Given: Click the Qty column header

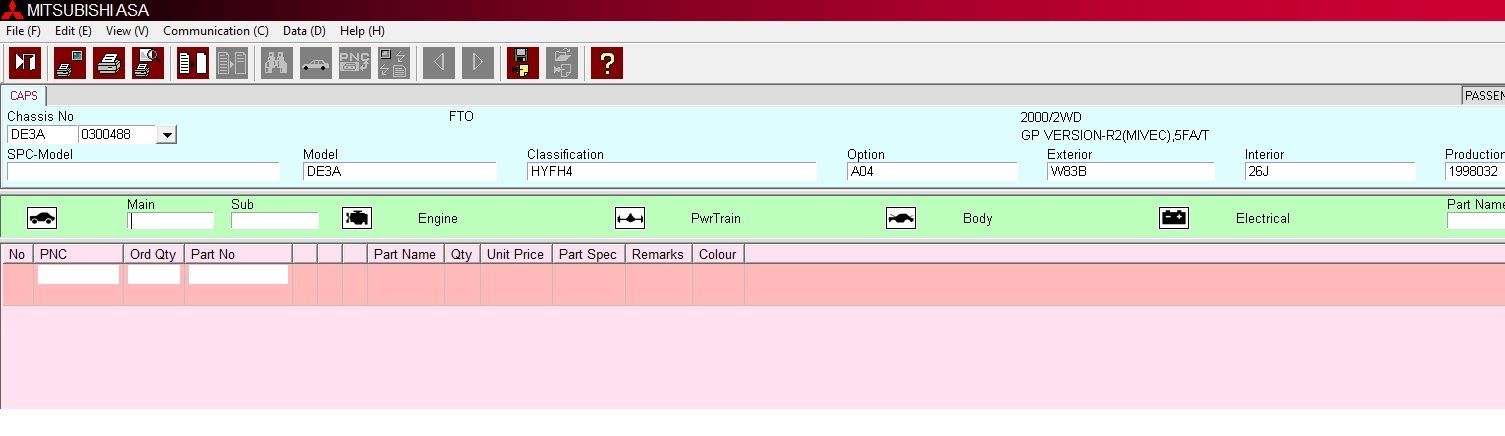Looking at the screenshot, I should pos(462,254).
